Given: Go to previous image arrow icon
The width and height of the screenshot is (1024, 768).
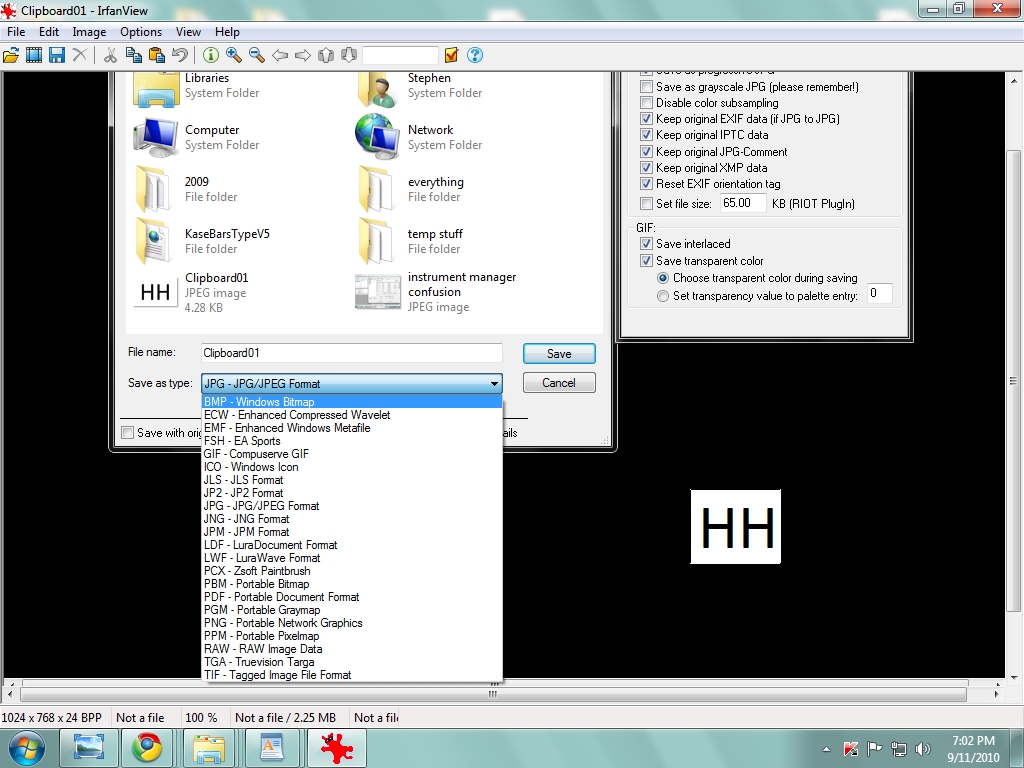Looking at the screenshot, I should (280, 56).
